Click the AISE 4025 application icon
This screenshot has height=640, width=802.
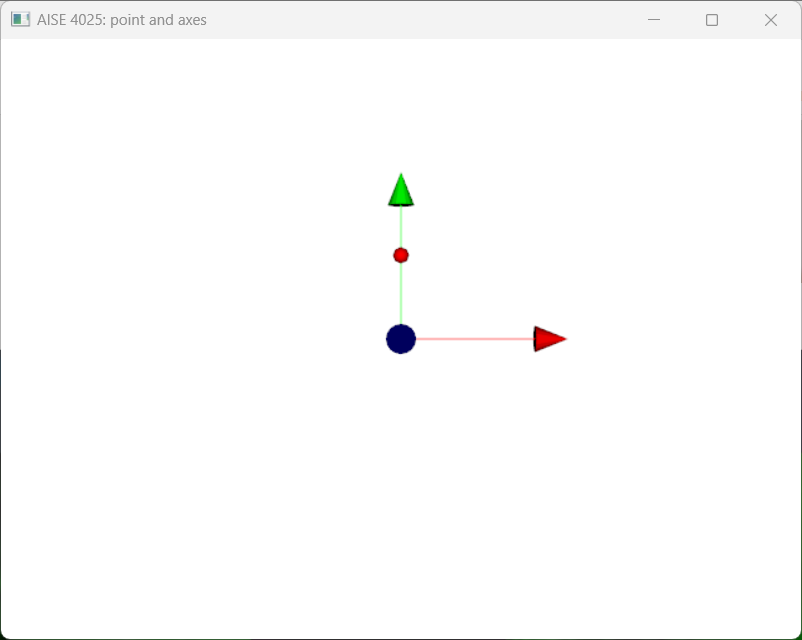coord(20,19)
